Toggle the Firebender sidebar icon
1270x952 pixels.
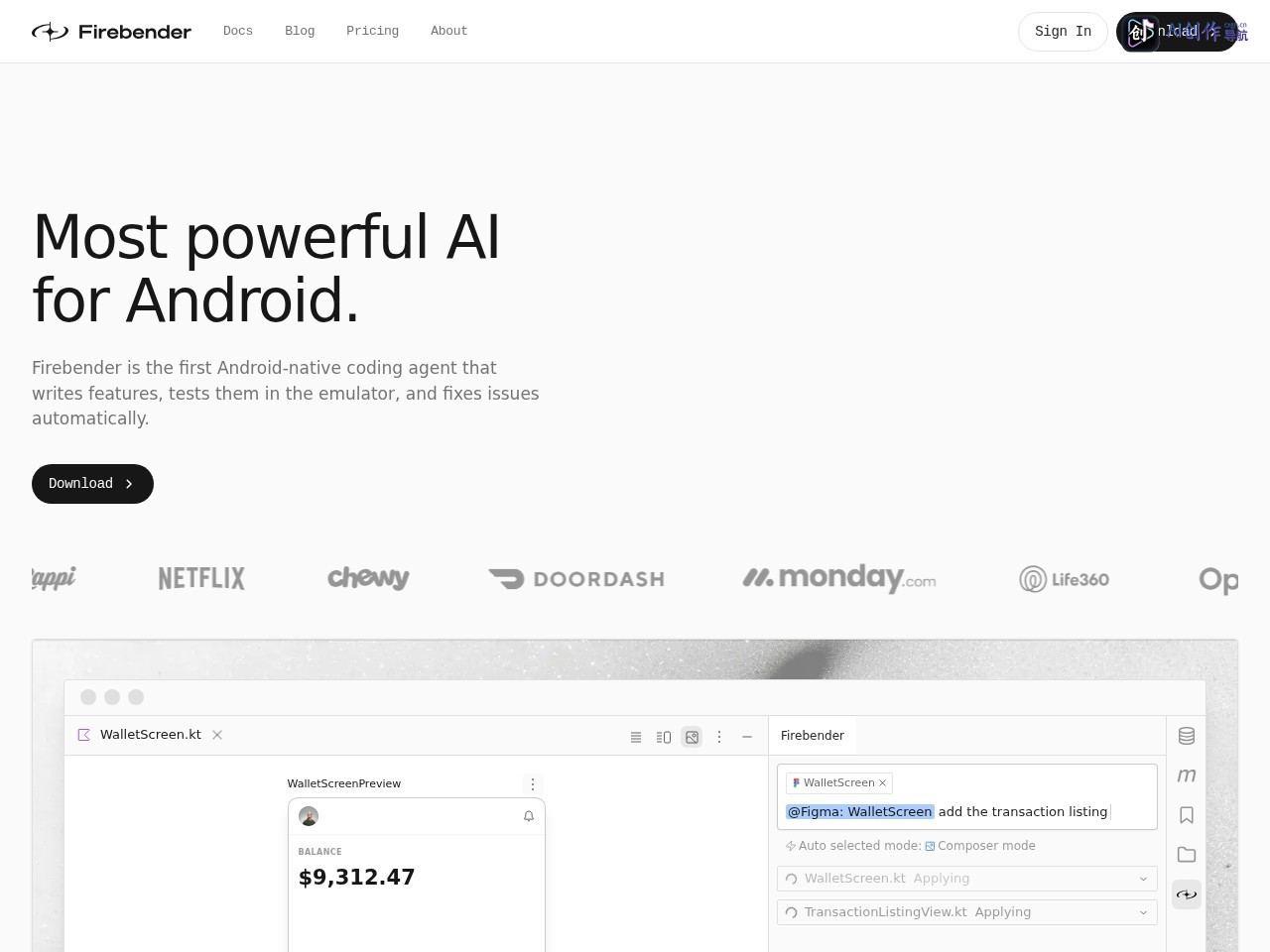pos(1187,894)
